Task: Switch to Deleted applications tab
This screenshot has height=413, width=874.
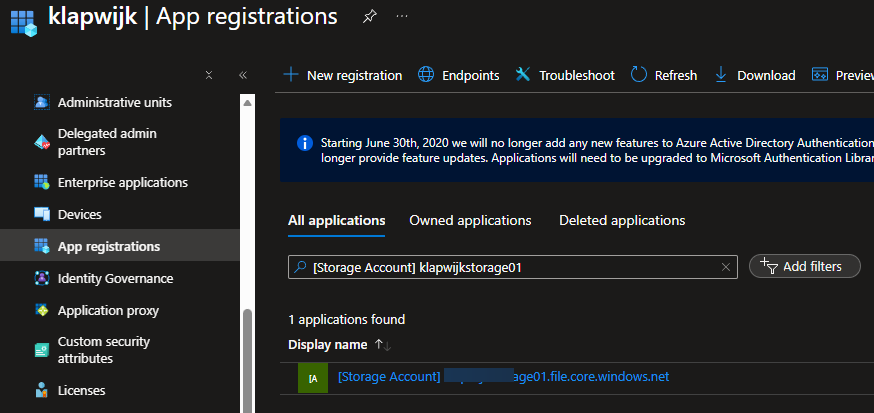Action: (x=622, y=220)
